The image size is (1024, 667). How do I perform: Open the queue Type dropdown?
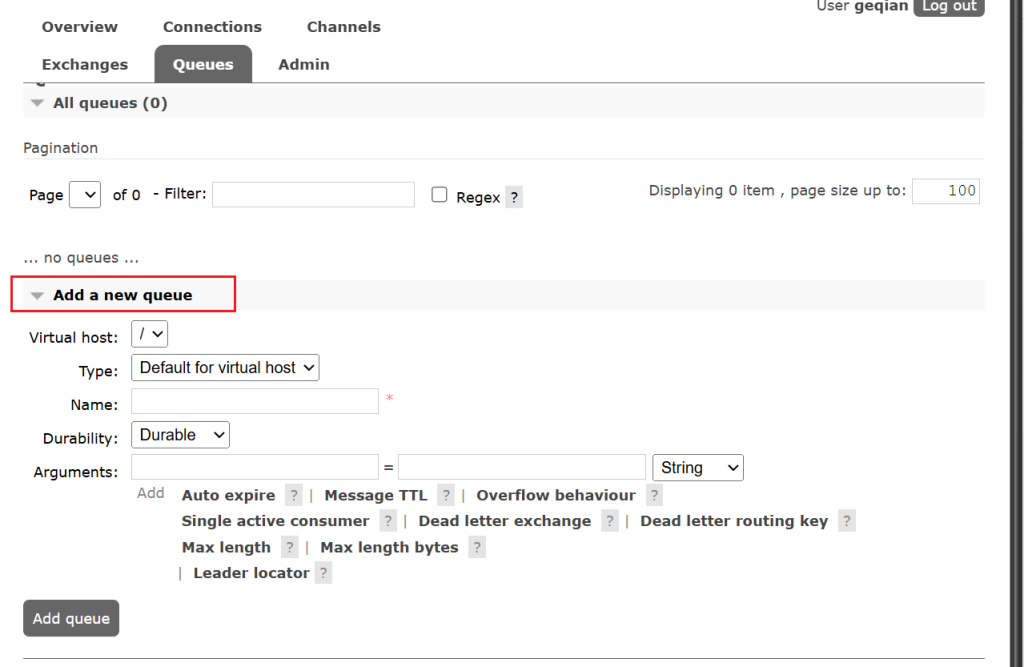coord(225,368)
